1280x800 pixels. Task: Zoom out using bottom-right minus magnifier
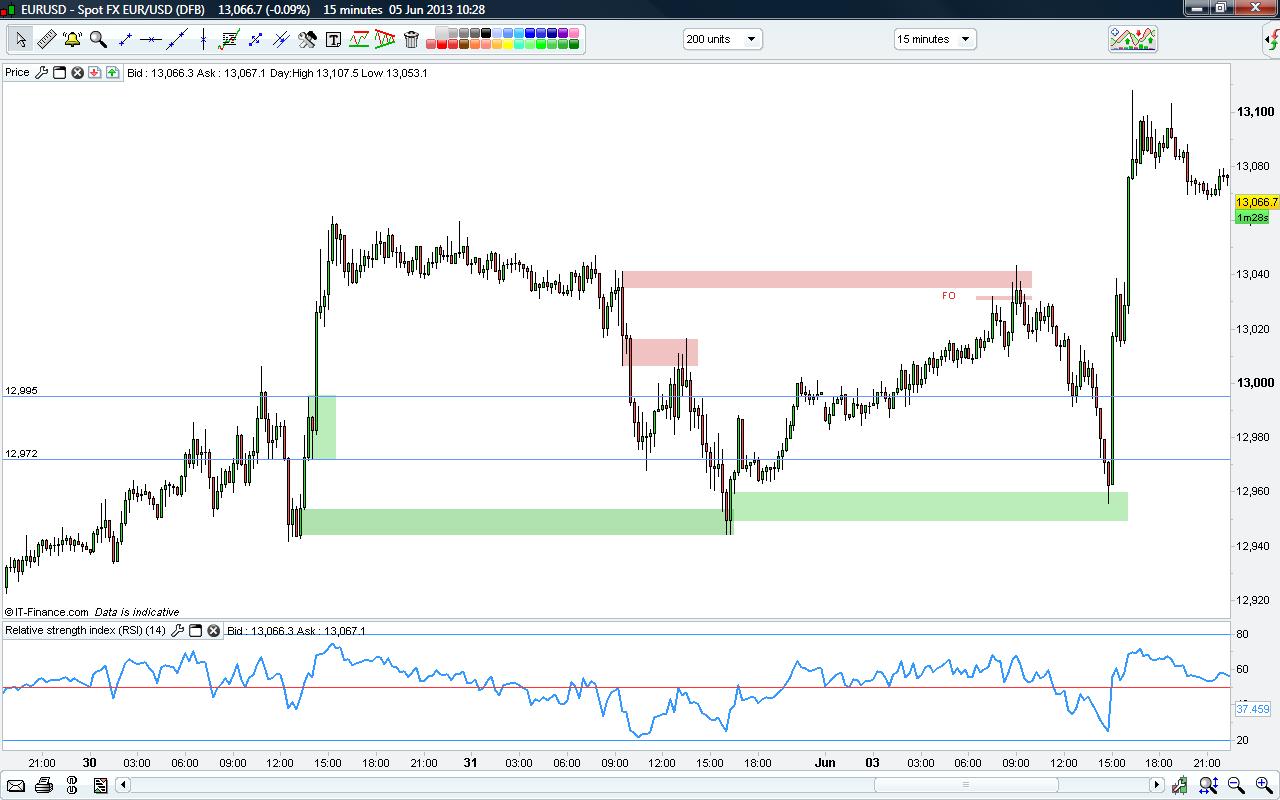pyautogui.click(x=1235, y=785)
